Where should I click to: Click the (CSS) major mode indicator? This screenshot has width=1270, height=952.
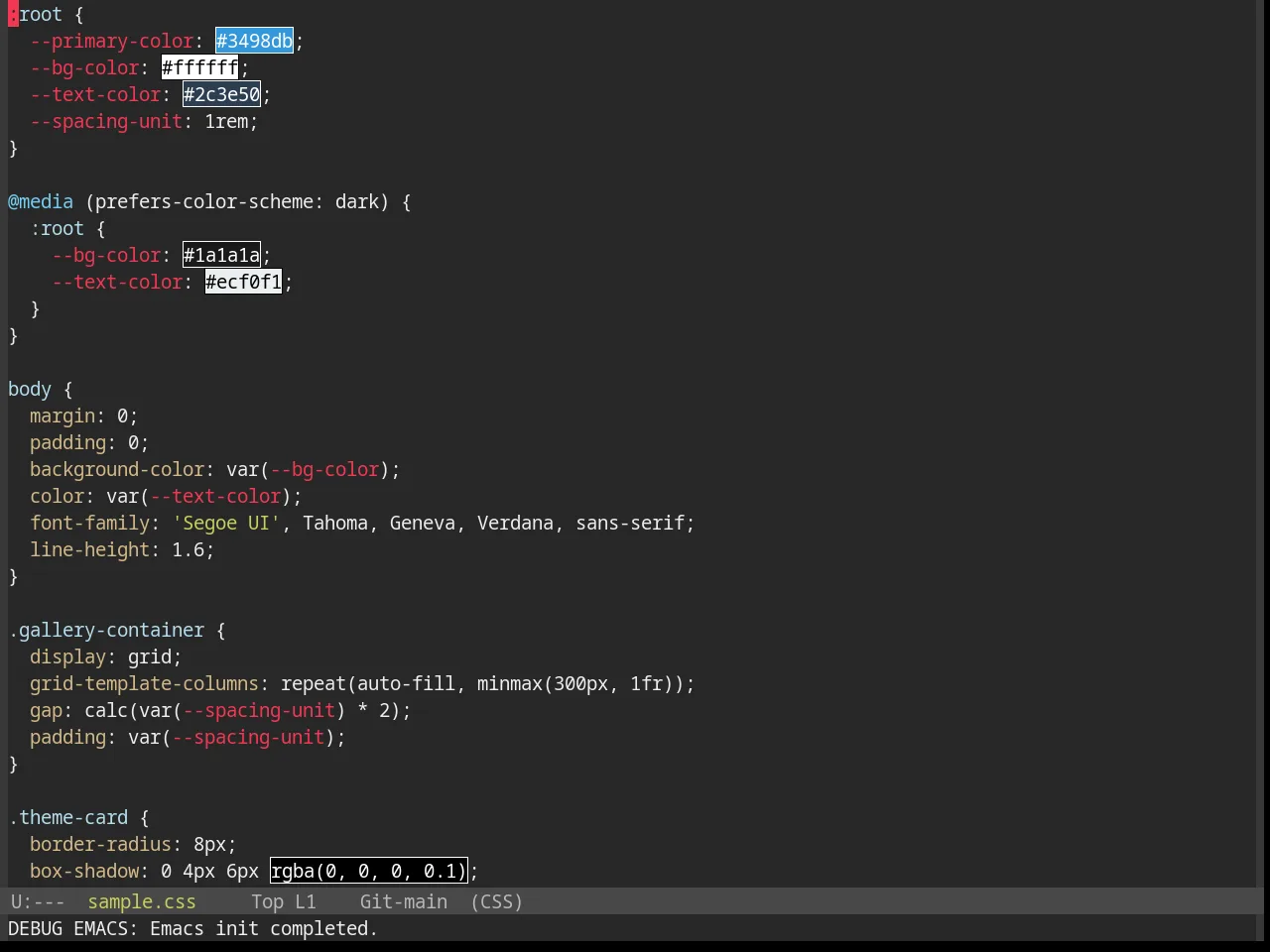(497, 901)
